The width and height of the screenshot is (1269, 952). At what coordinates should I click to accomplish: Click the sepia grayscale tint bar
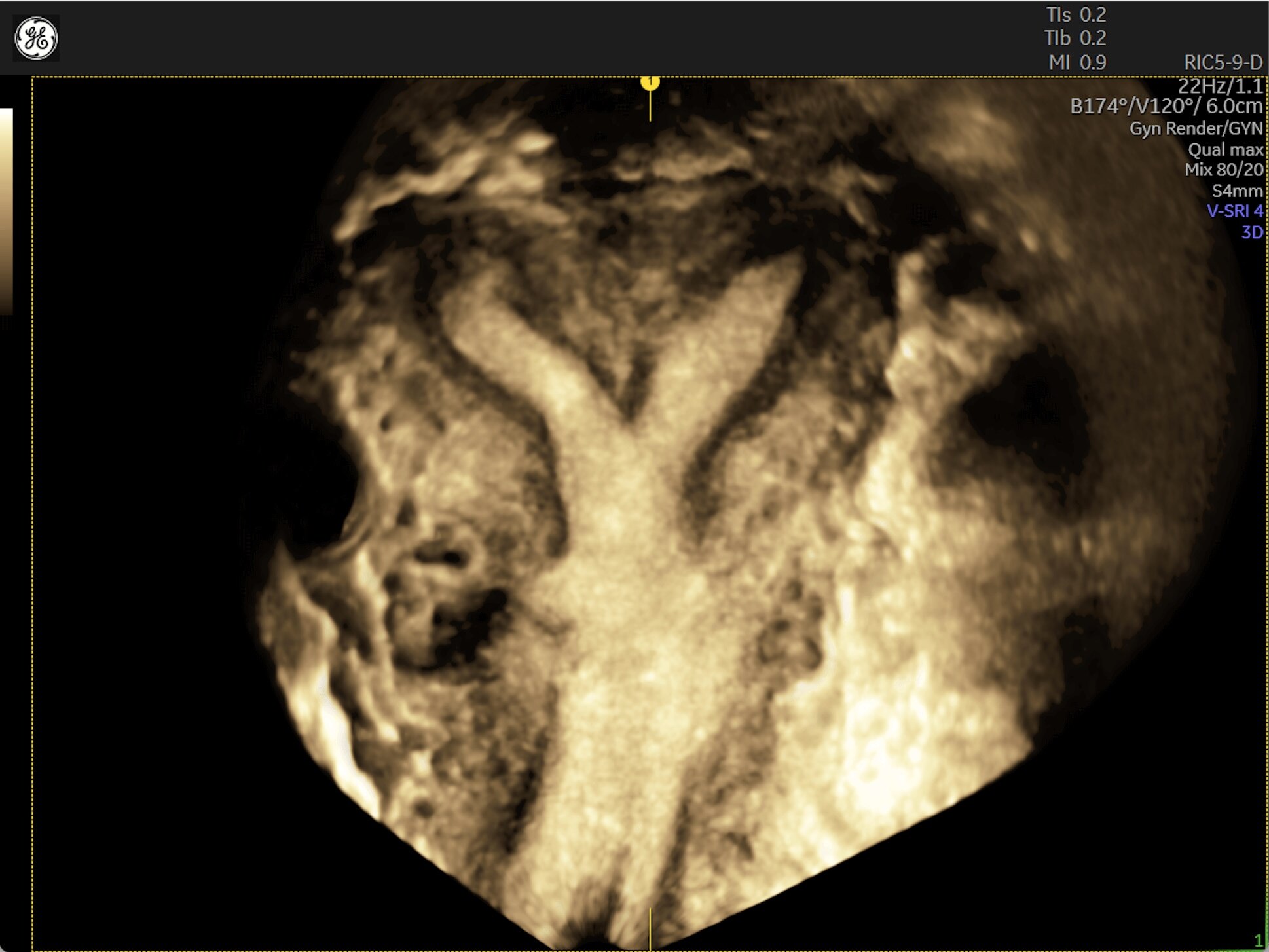tap(6, 210)
